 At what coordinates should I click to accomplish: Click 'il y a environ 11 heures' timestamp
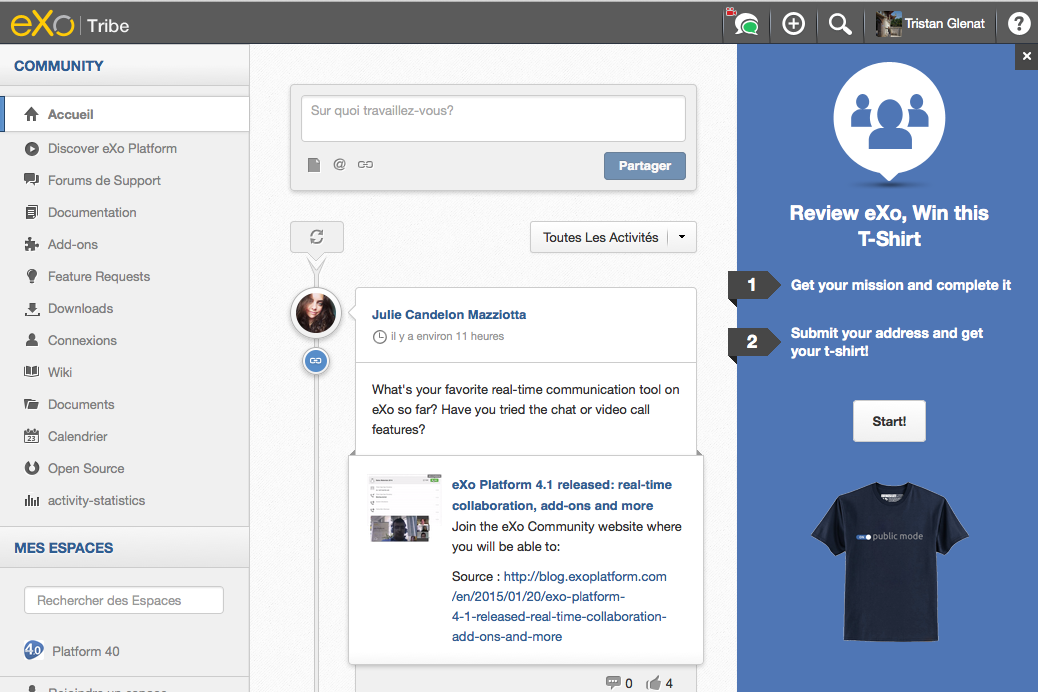pyautogui.click(x=447, y=336)
